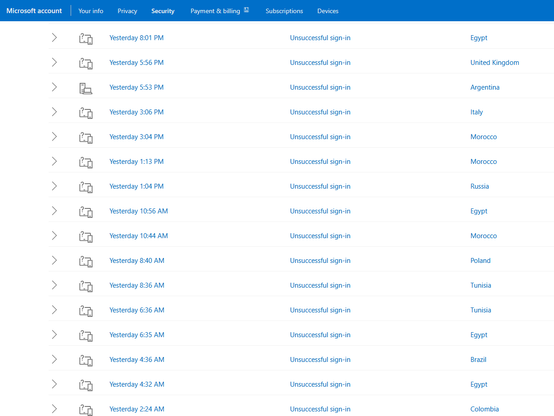The image size is (554, 416).
Task: Click Unsuccessful sign-in for 10:56 AM row
Action: click(x=320, y=211)
